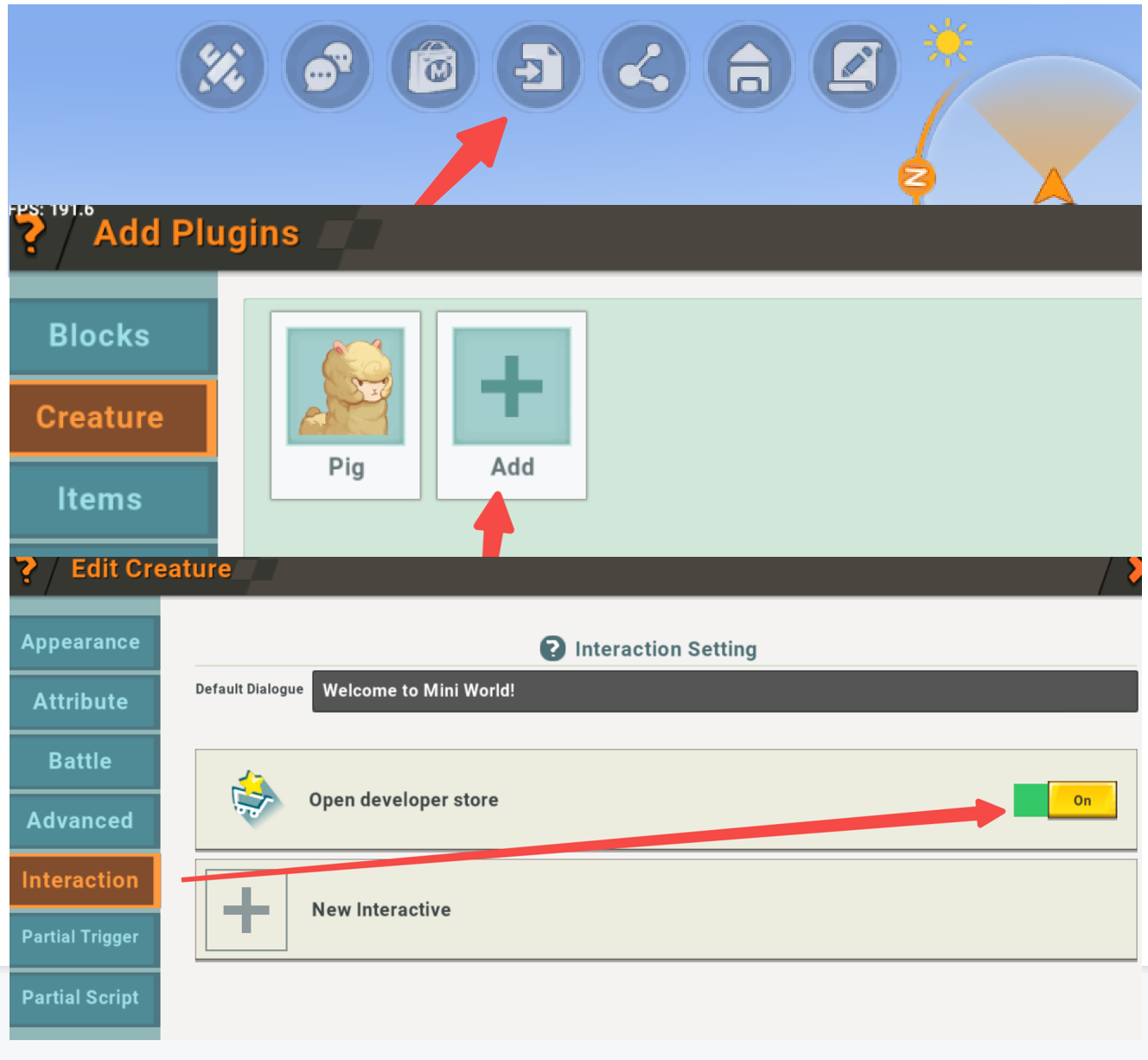Viewport: 1148px width, 1060px height.
Task: Go to the Partial Trigger tab
Action: click(x=81, y=937)
